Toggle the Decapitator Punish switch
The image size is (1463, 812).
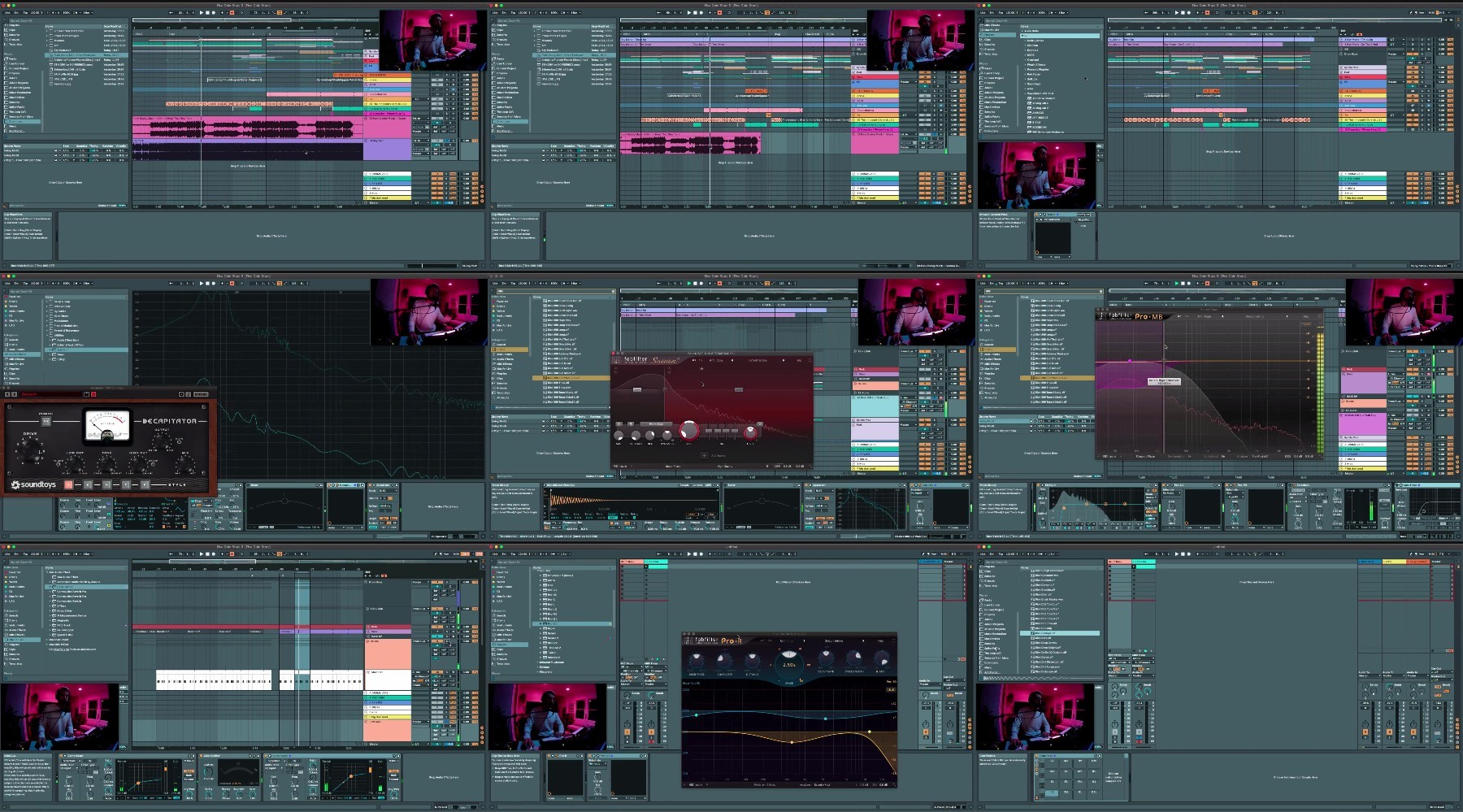46,421
